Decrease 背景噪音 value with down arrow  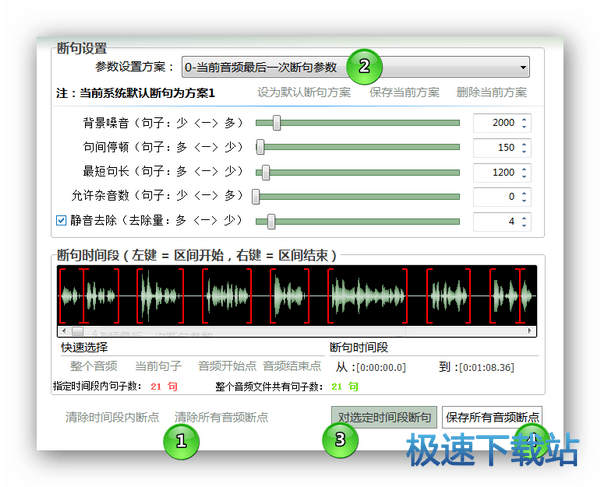coord(524,127)
